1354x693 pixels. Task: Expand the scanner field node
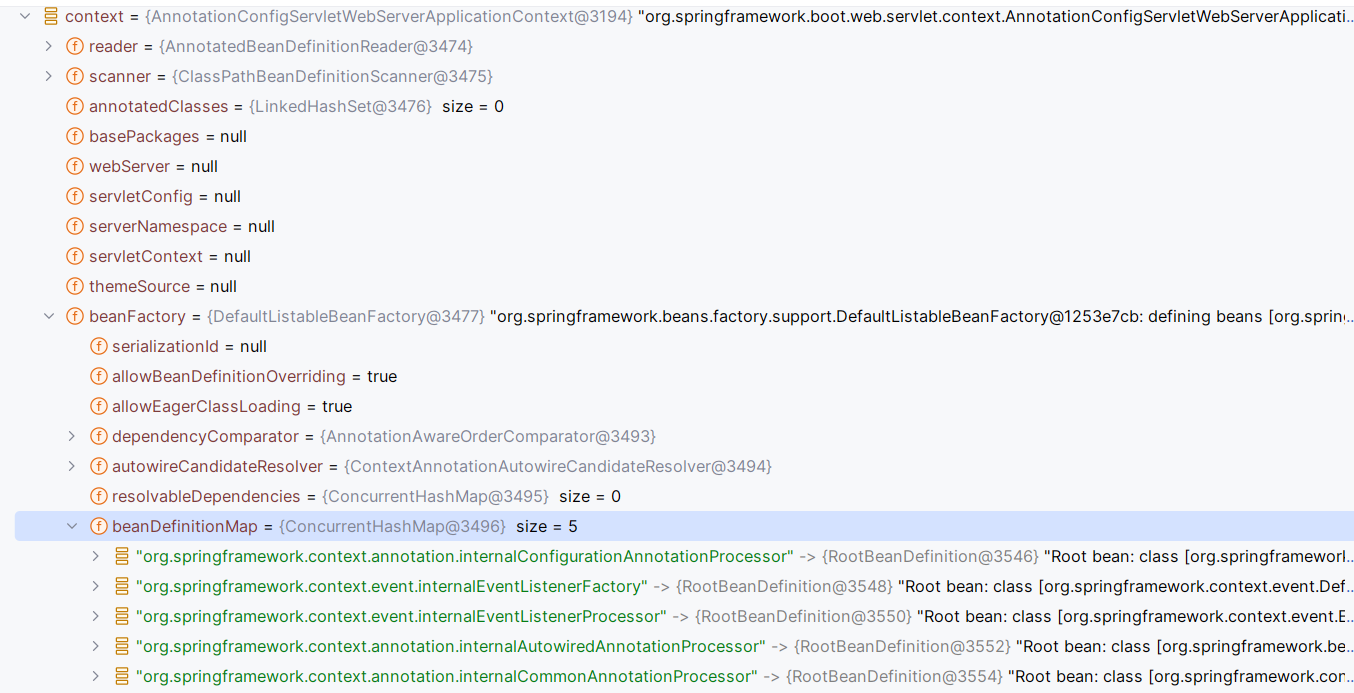[x=48, y=76]
